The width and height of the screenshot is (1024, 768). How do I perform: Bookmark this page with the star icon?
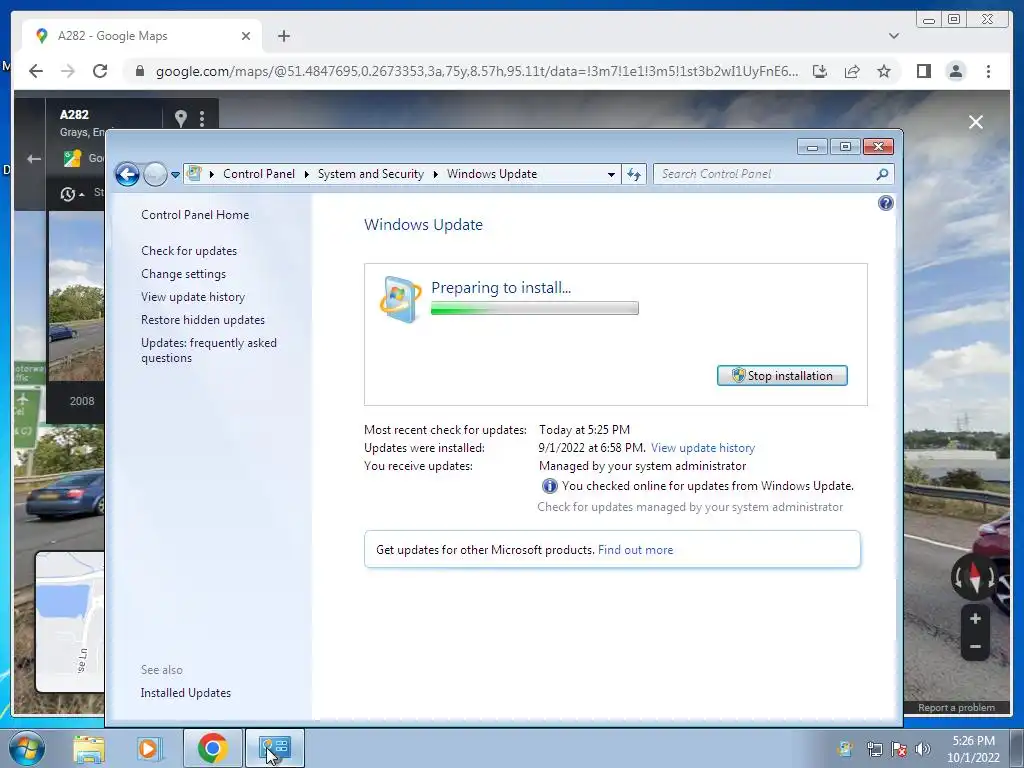884,71
